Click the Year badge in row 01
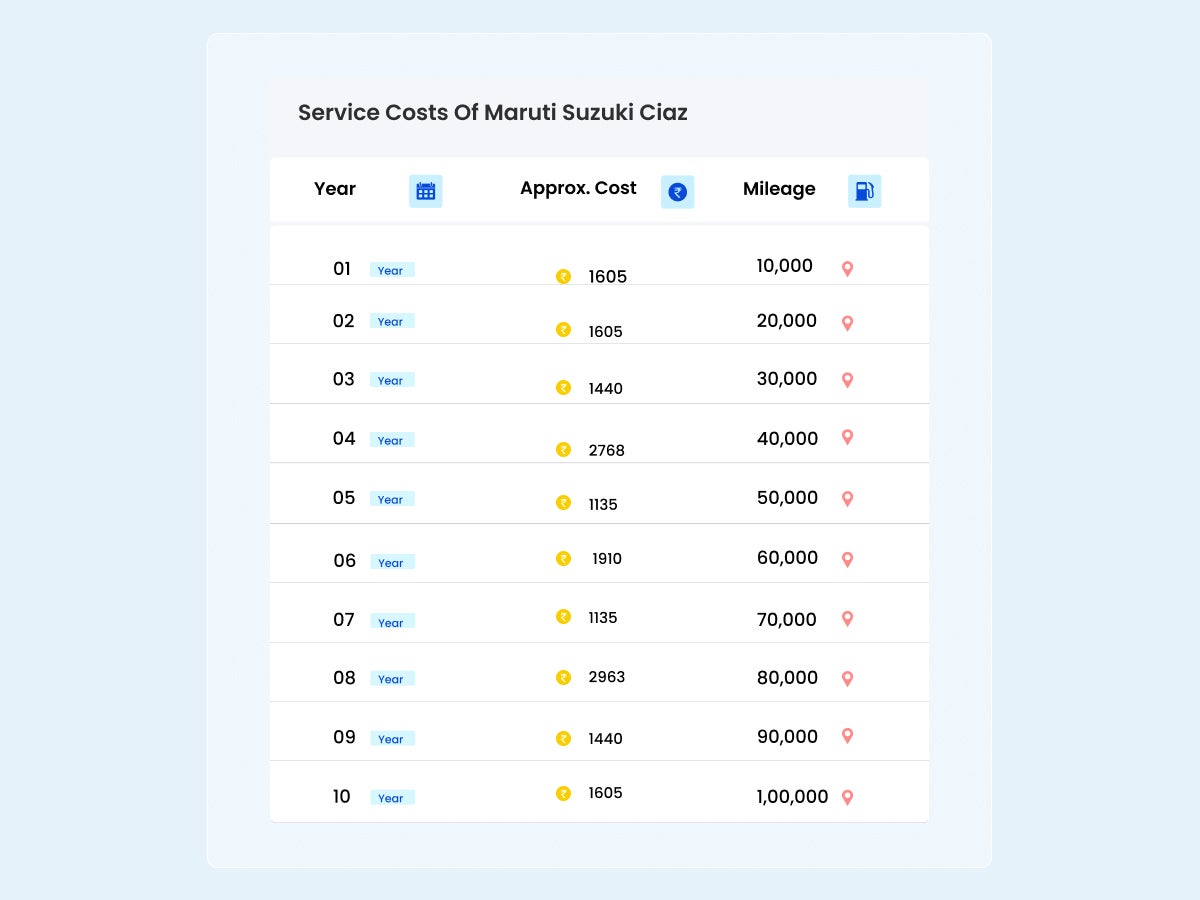The width and height of the screenshot is (1200, 900). pyautogui.click(x=391, y=270)
